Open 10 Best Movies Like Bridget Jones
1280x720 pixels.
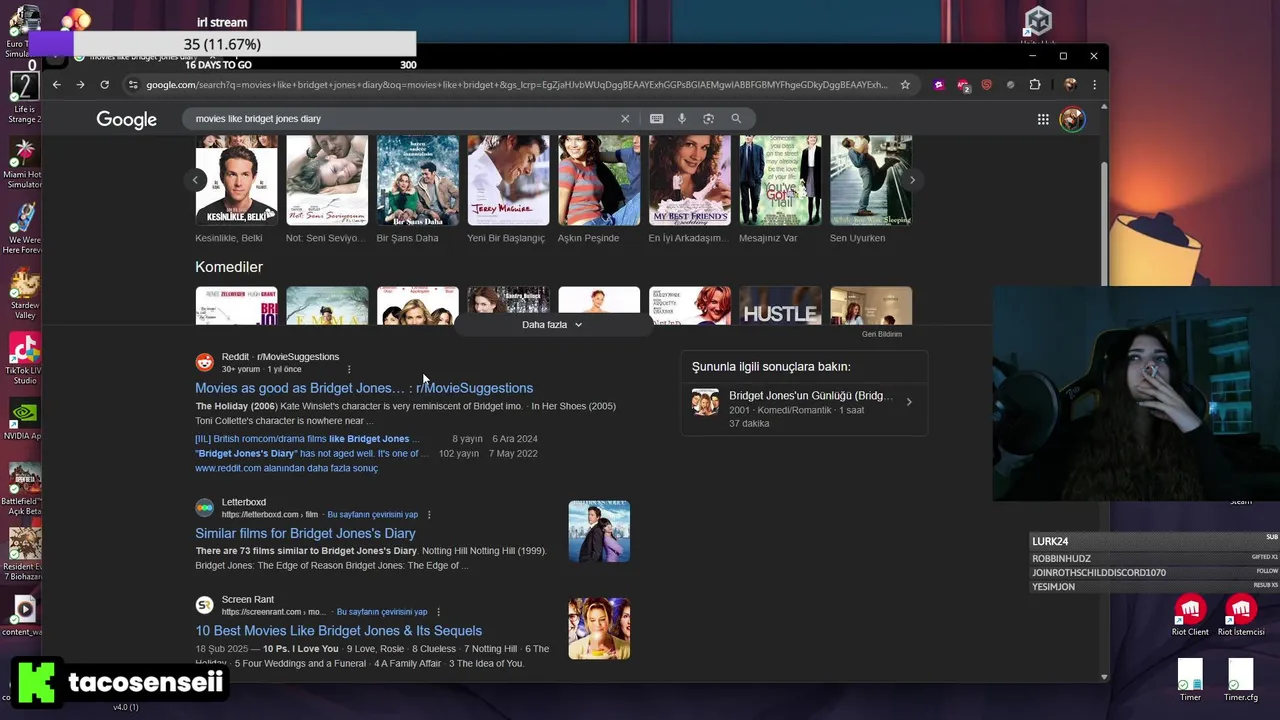338,630
